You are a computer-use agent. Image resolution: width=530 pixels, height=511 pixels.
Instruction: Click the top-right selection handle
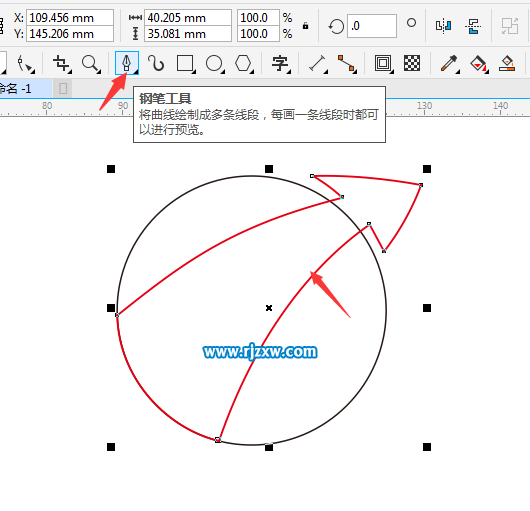[427, 169]
